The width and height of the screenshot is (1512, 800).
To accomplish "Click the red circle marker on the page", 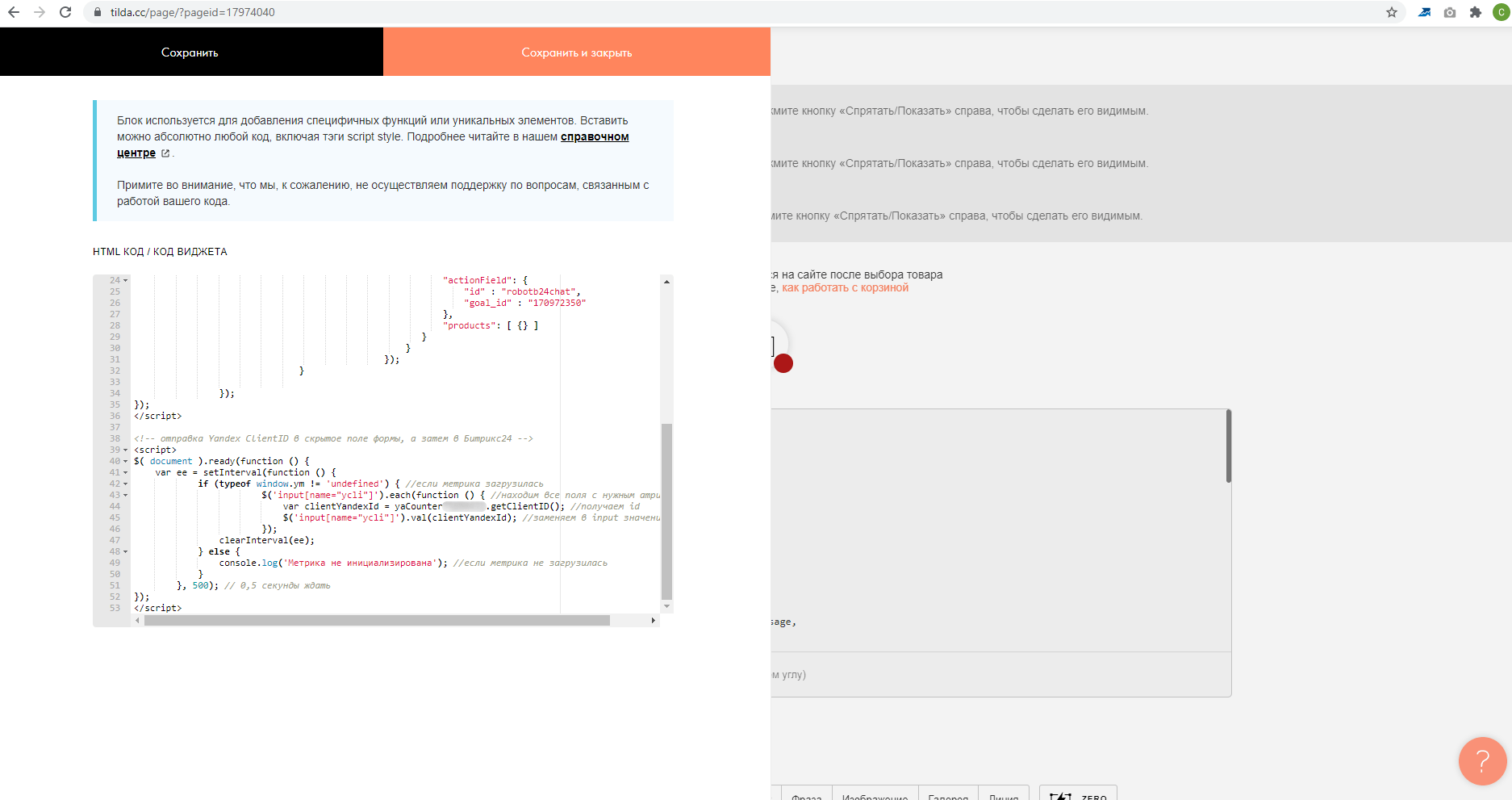I will pos(783,363).
